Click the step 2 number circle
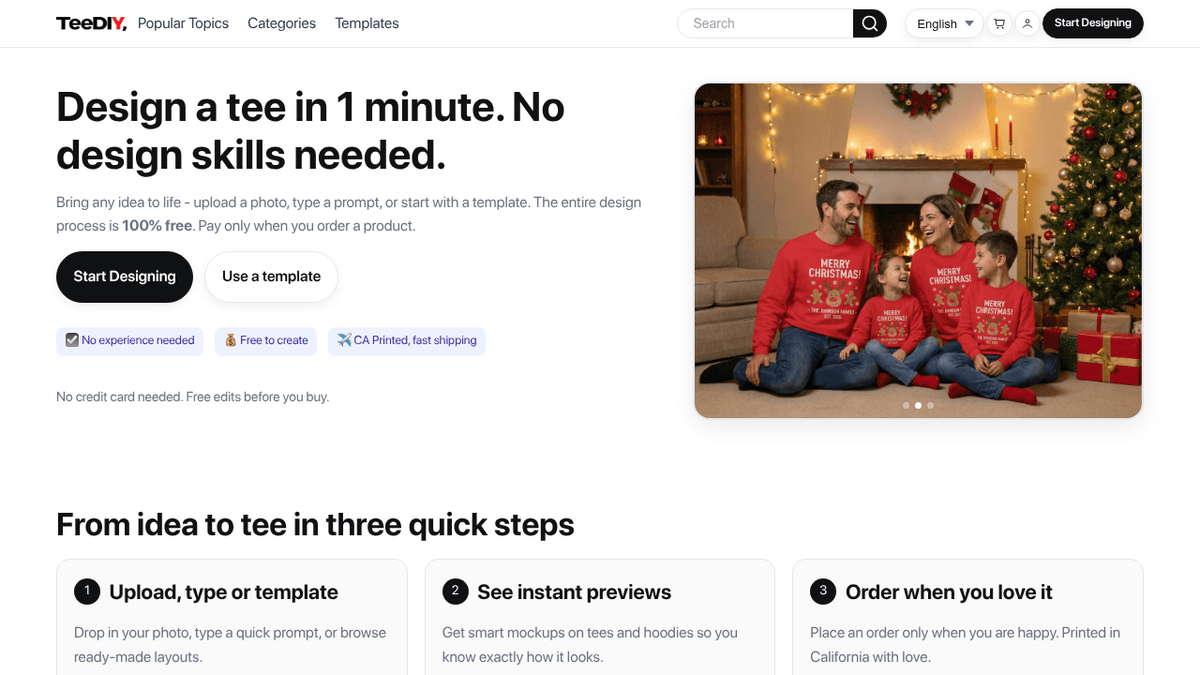 pyautogui.click(x=455, y=592)
